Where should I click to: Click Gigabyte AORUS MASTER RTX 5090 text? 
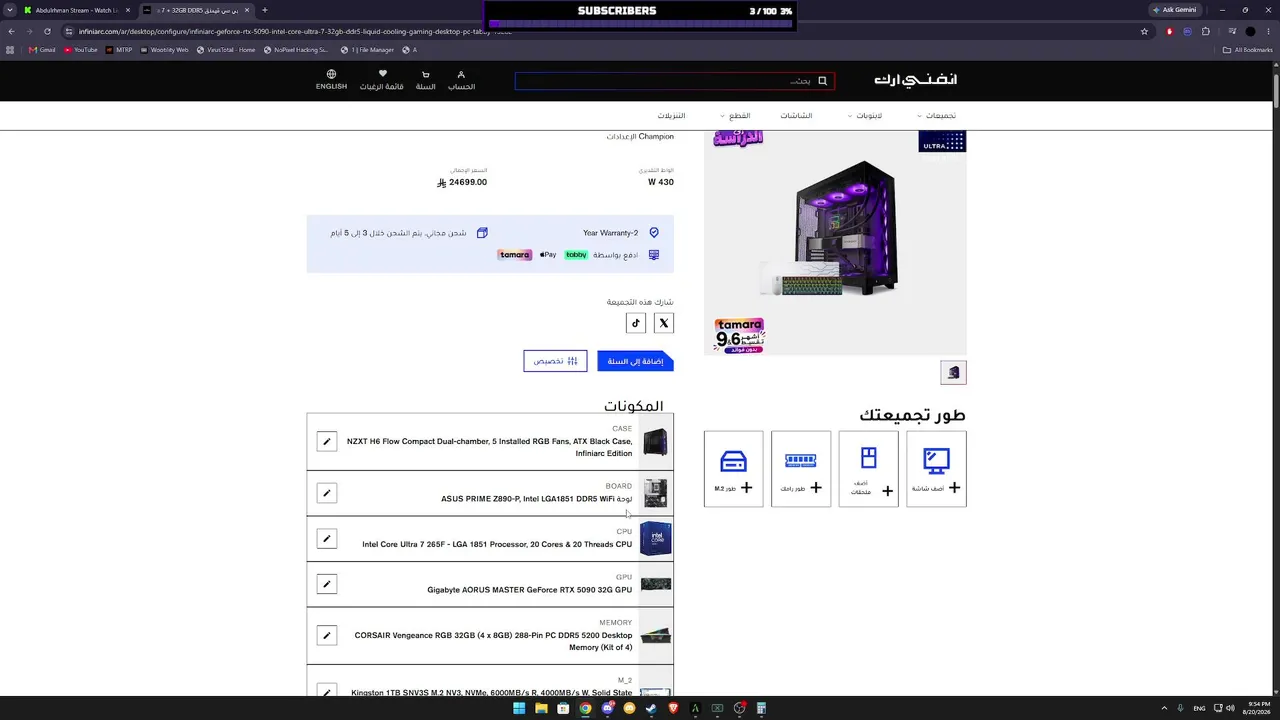(x=530, y=590)
